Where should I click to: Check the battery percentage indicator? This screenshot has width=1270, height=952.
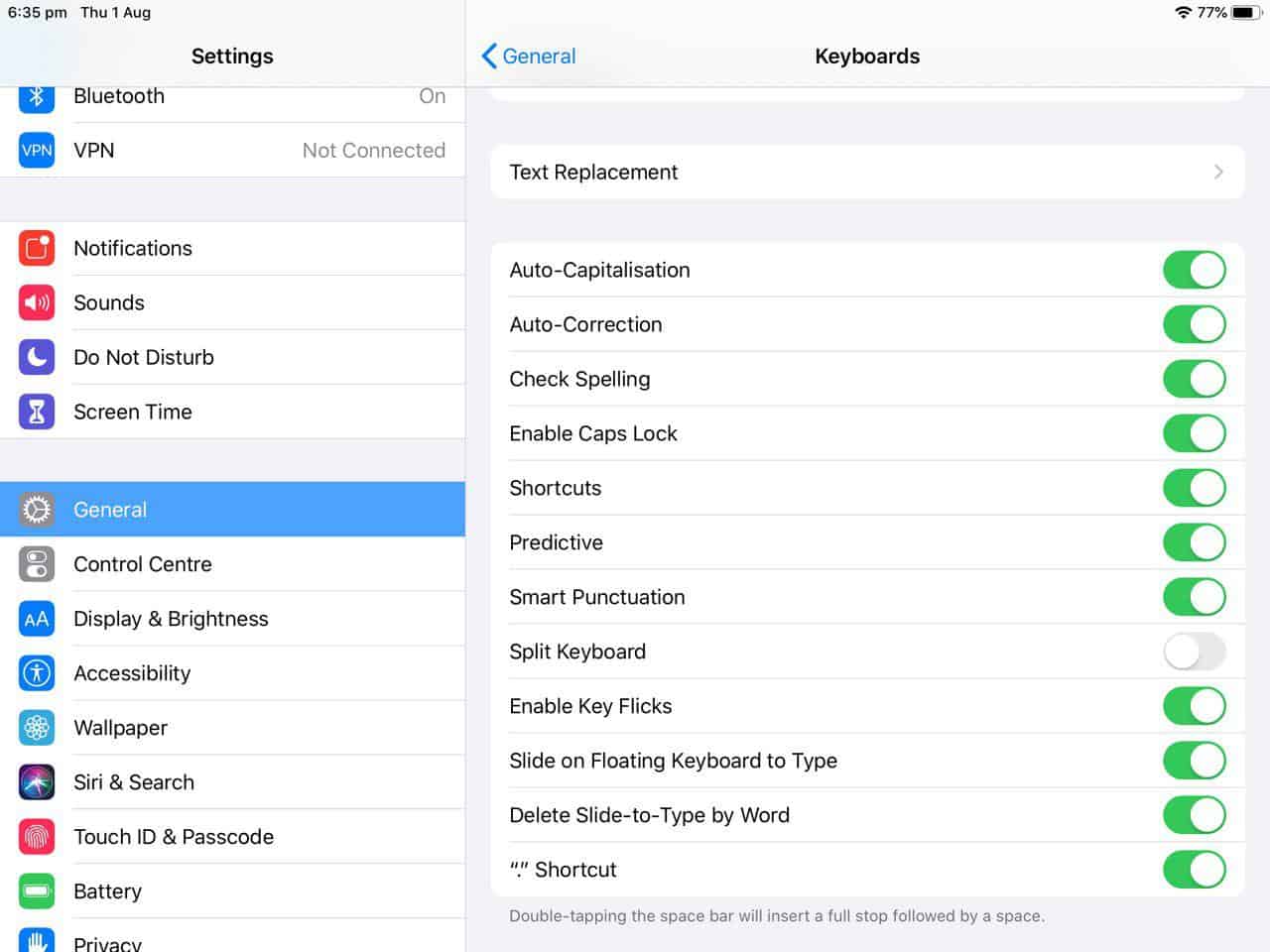1211,13
